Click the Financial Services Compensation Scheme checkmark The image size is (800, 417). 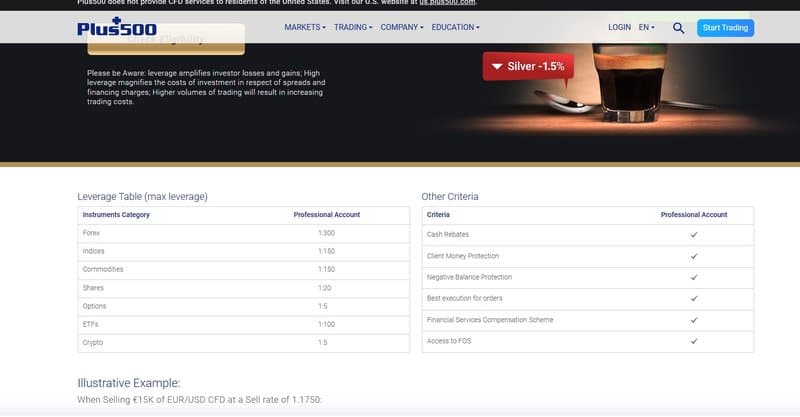(x=693, y=320)
